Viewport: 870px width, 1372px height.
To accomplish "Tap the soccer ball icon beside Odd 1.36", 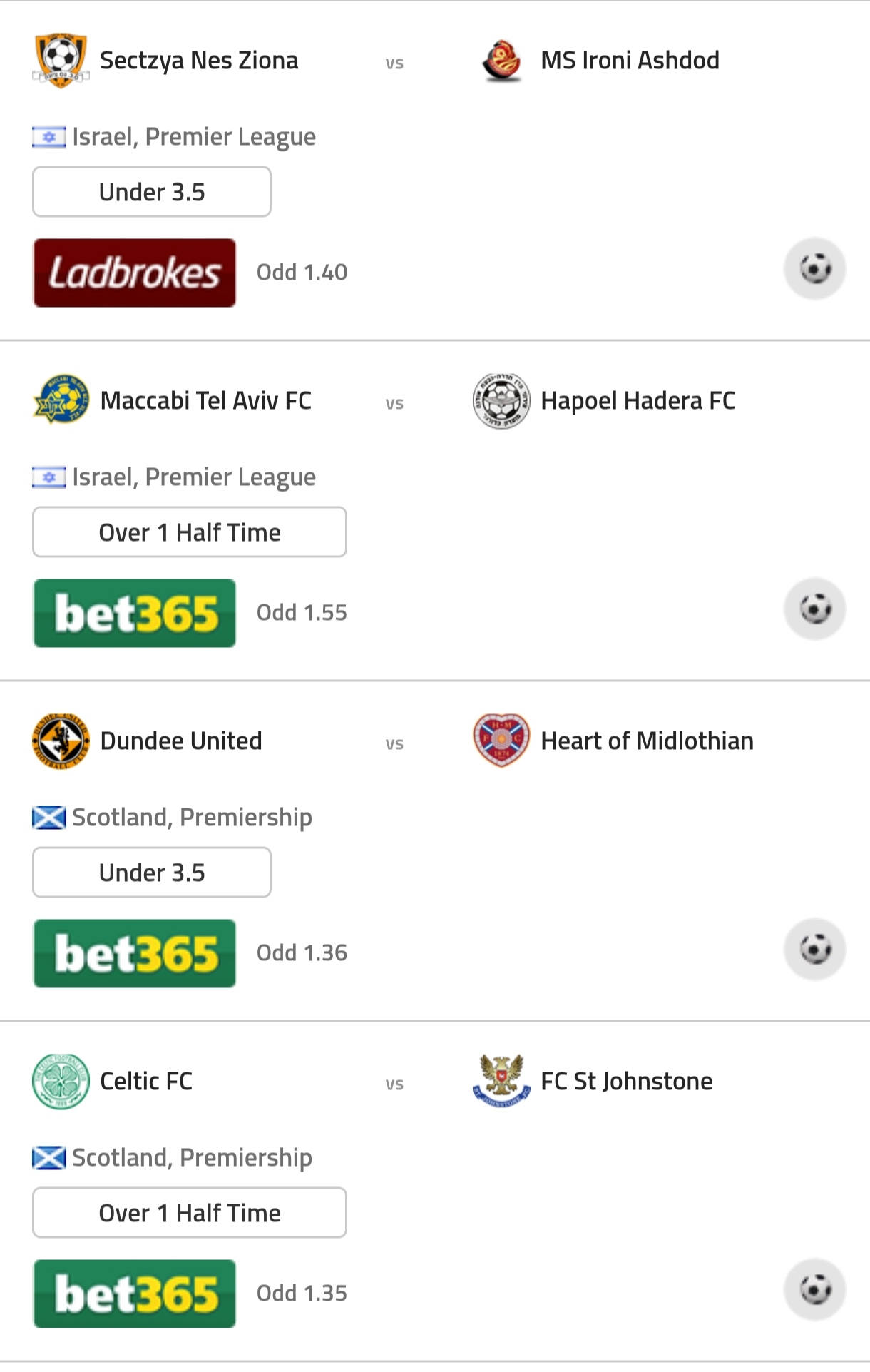I will pyautogui.click(x=815, y=950).
